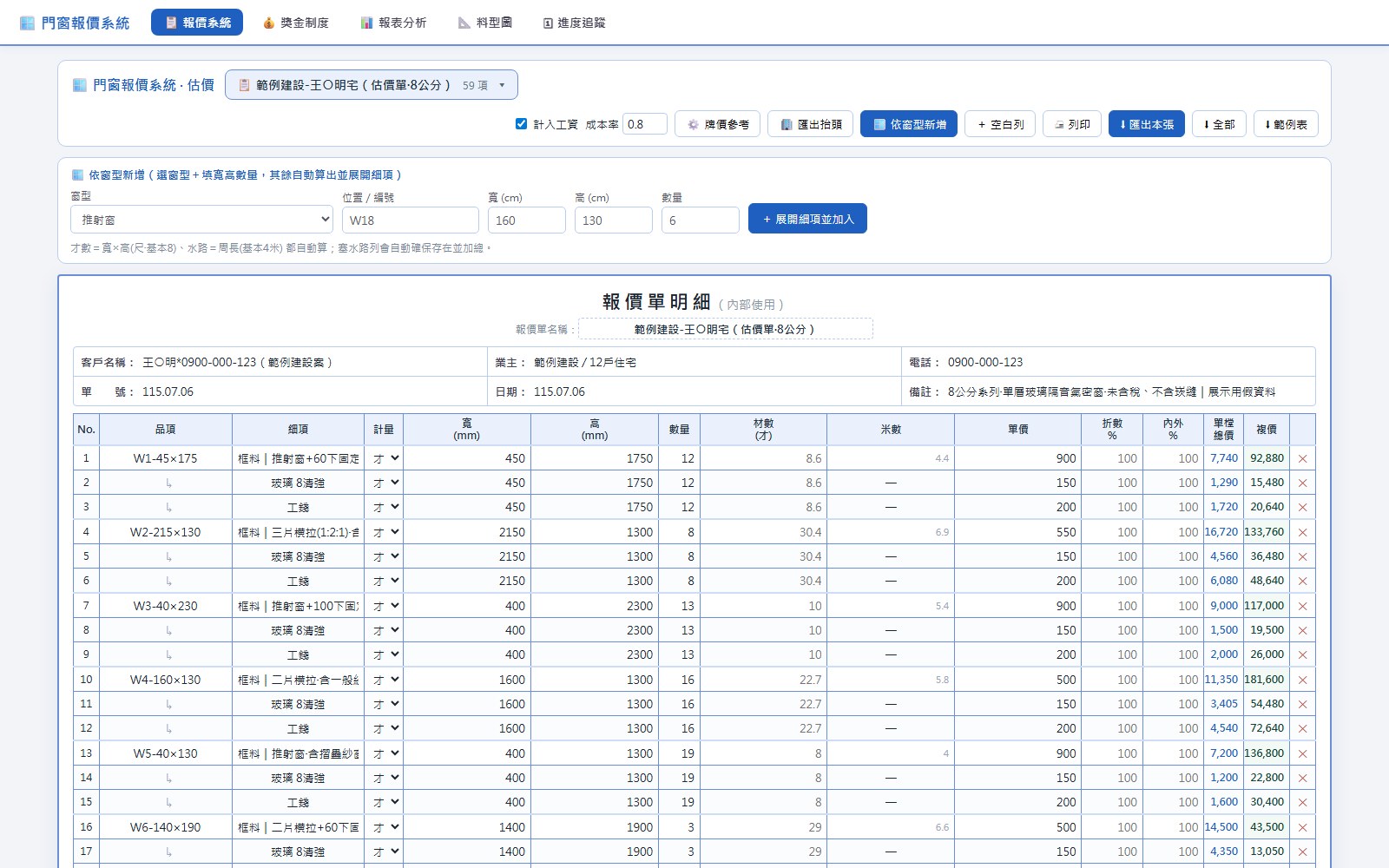Click the 範例表 download button
The width and height of the screenshot is (1389, 868).
tap(1286, 124)
